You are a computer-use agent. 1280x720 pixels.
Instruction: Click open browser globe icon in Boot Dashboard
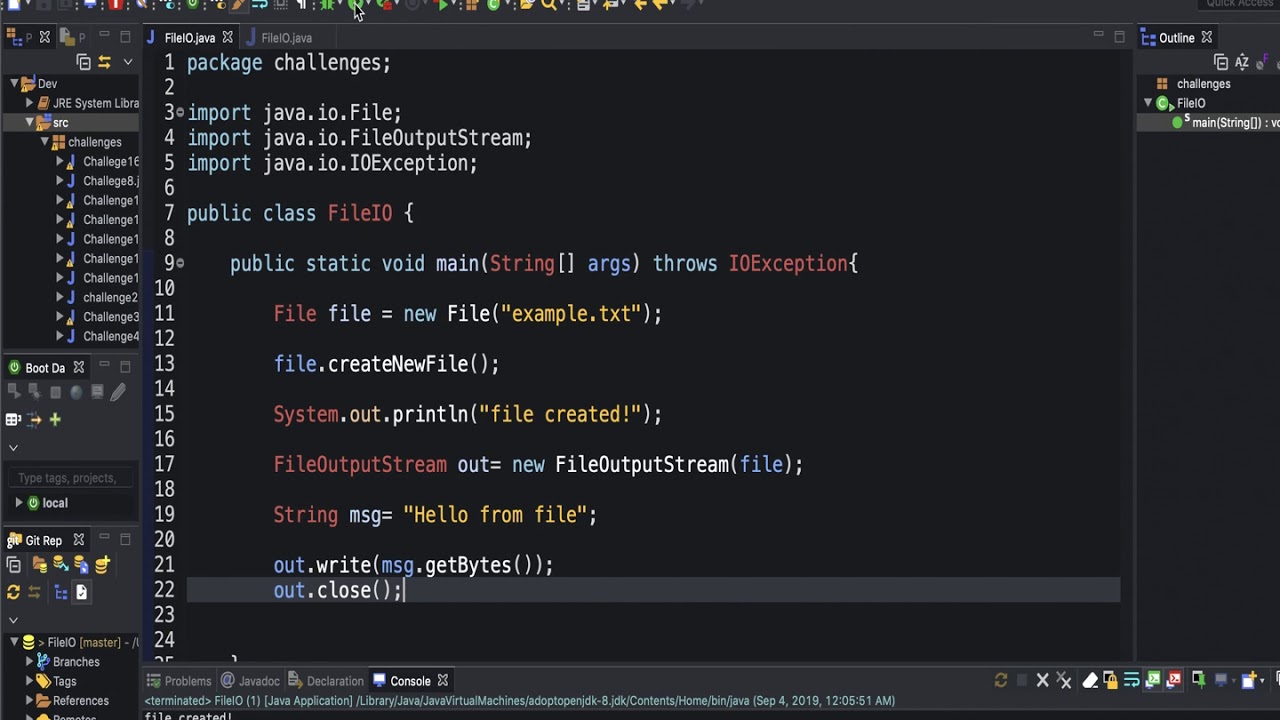point(76,393)
